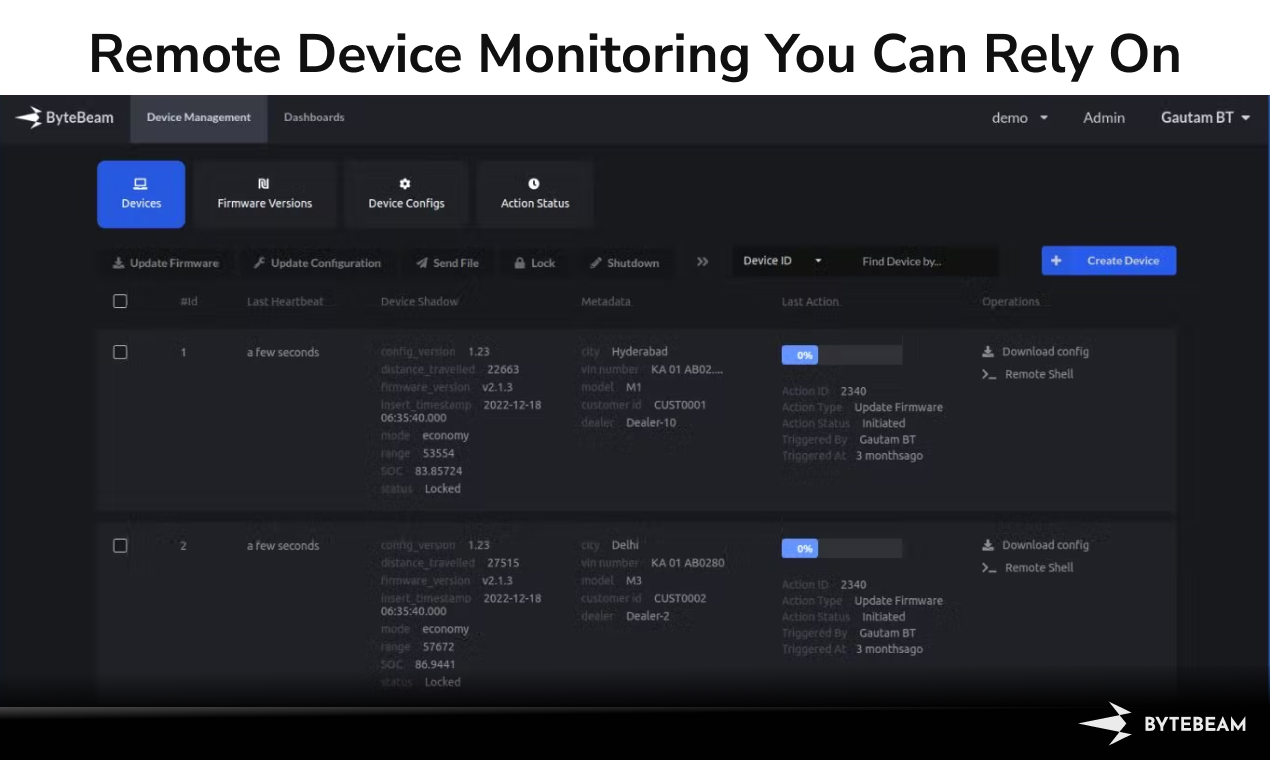Click the Send File paper-plane icon
The height and width of the screenshot is (760, 1270).
(x=422, y=263)
